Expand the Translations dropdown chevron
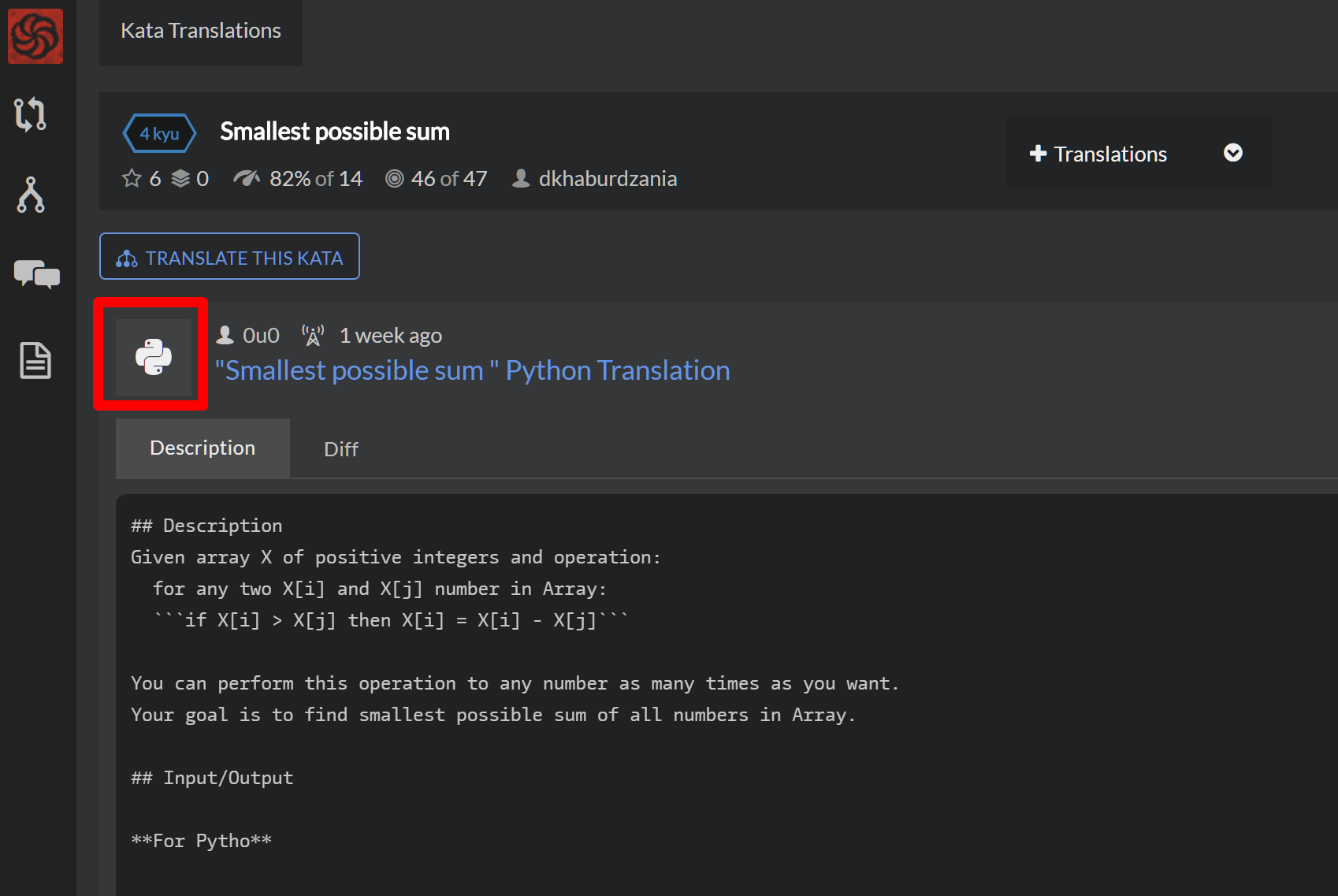1338x896 pixels. pyautogui.click(x=1232, y=153)
